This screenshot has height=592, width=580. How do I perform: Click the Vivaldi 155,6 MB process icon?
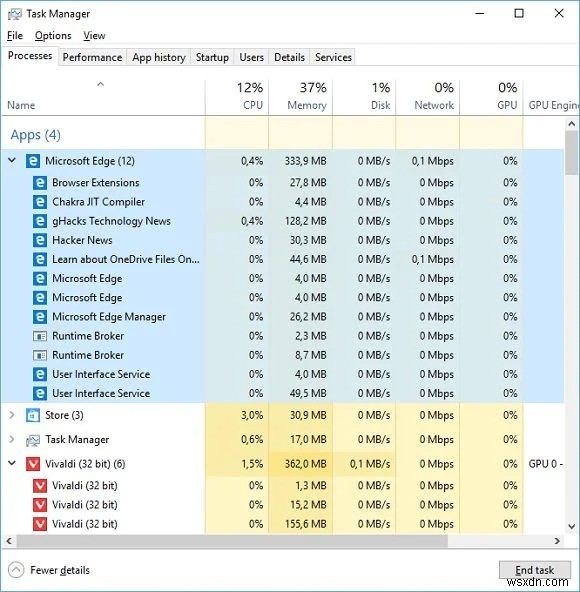point(40,524)
